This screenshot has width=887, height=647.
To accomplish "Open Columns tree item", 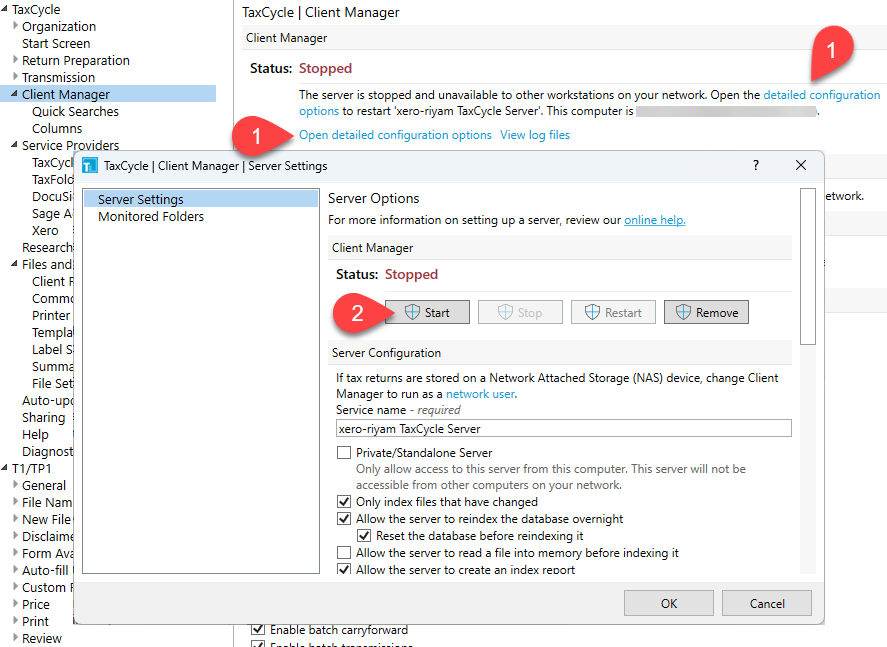I will 57,128.
